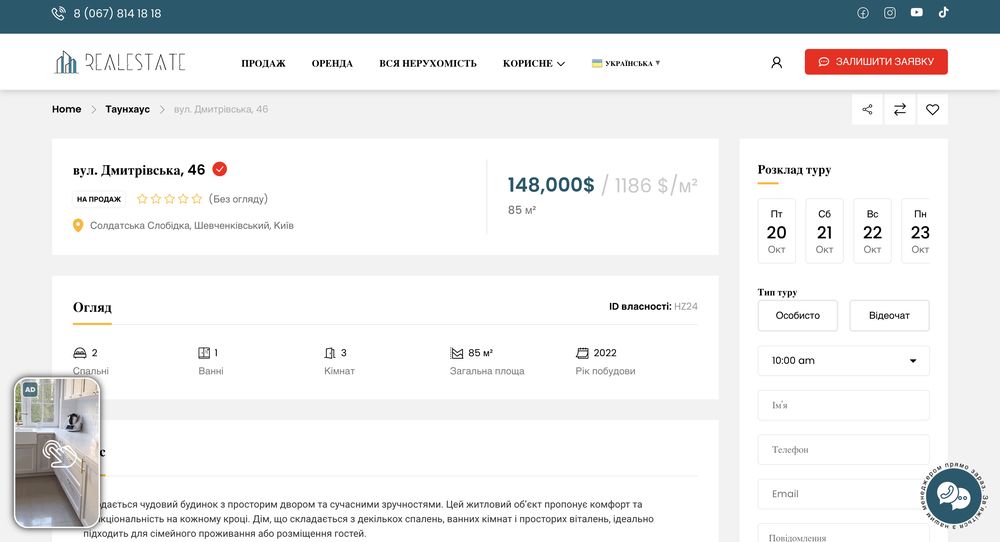Screen dimensions: 1000x542
Task: Click the Email input field
Action: click(x=843, y=494)
